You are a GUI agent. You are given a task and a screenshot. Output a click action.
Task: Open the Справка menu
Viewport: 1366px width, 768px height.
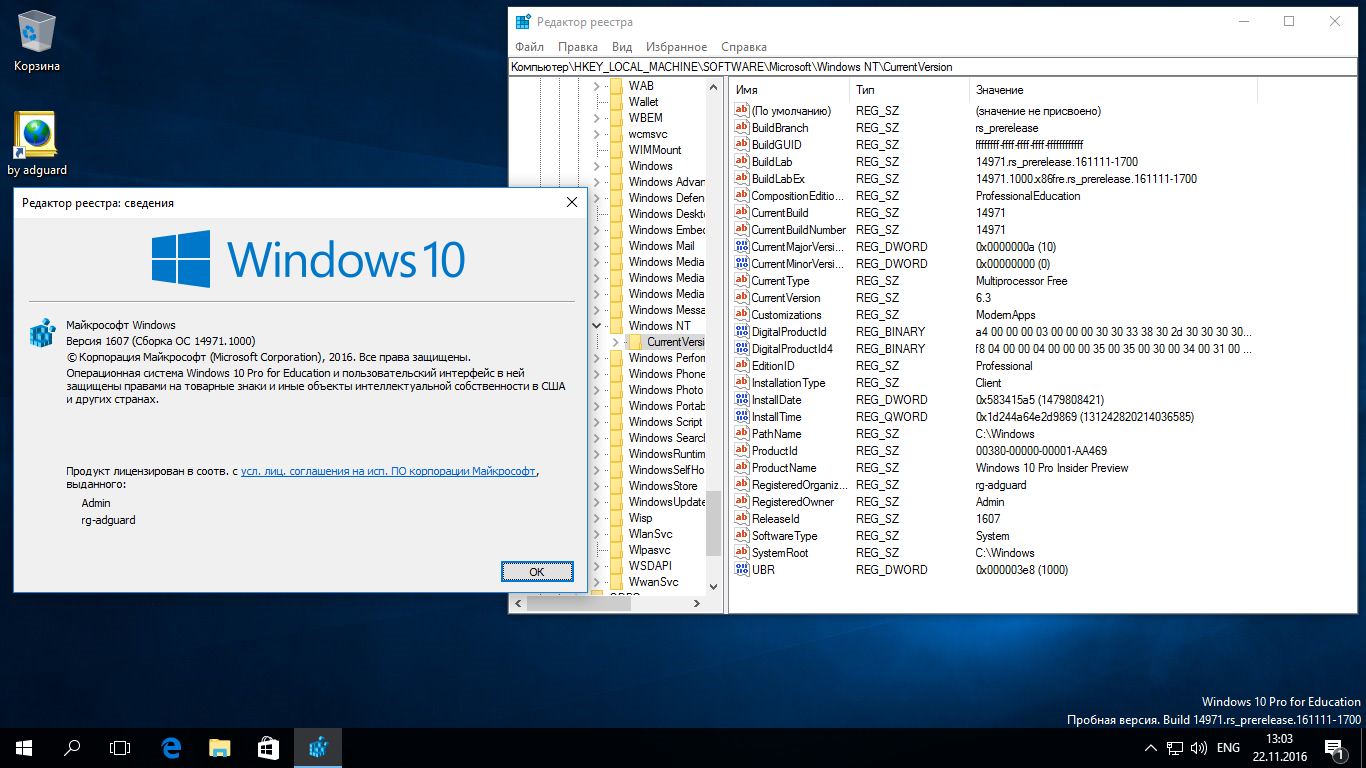pyautogui.click(x=744, y=47)
